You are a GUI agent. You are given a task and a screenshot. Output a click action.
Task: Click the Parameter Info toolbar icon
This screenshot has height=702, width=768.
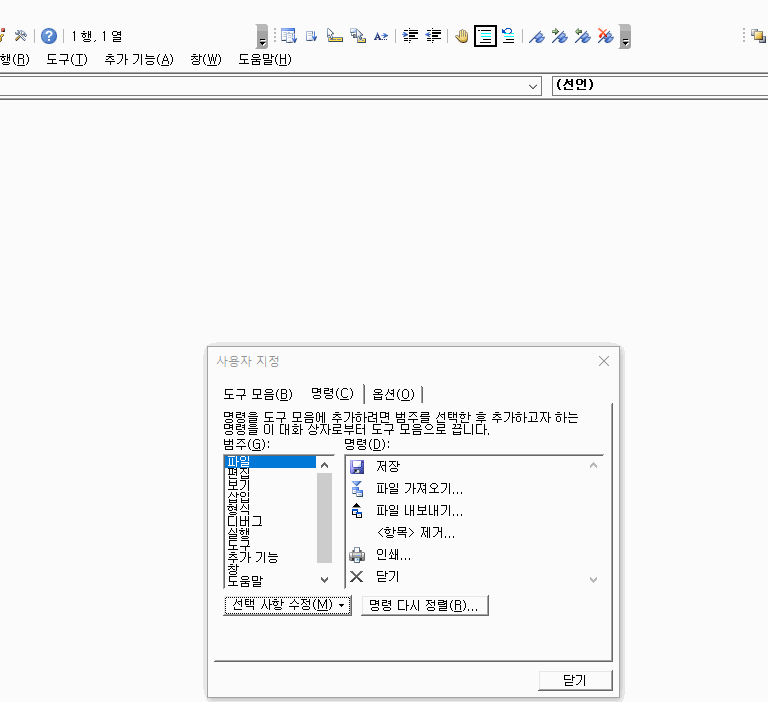(358, 36)
